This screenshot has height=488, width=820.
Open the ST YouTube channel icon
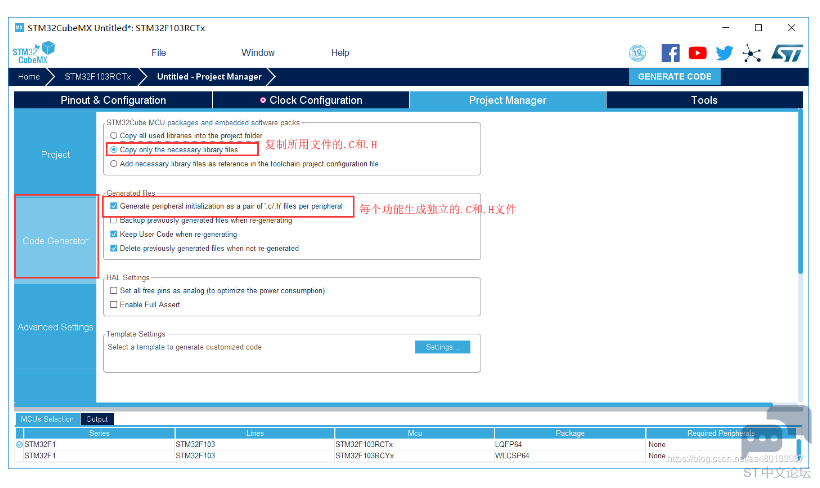tap(698, 53)
